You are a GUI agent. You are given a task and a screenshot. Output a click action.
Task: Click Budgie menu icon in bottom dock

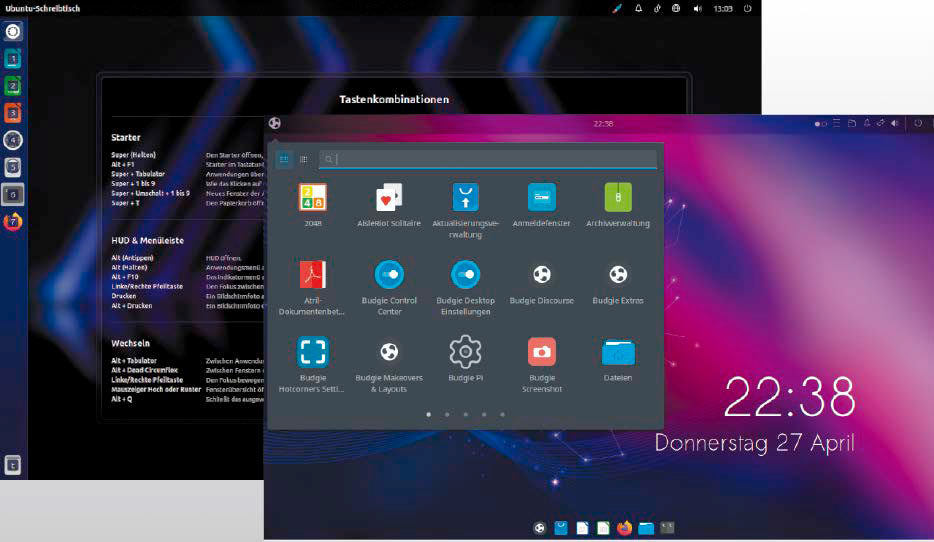539,528
